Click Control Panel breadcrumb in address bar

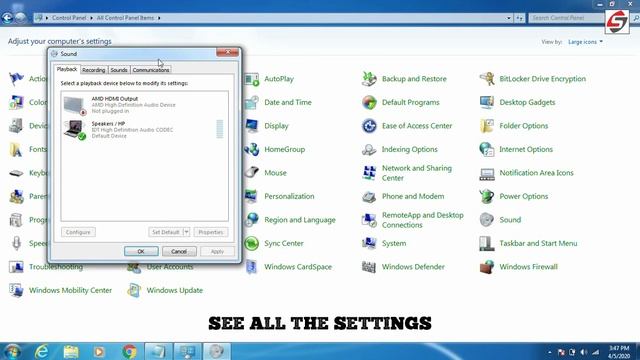coord(69,18)
